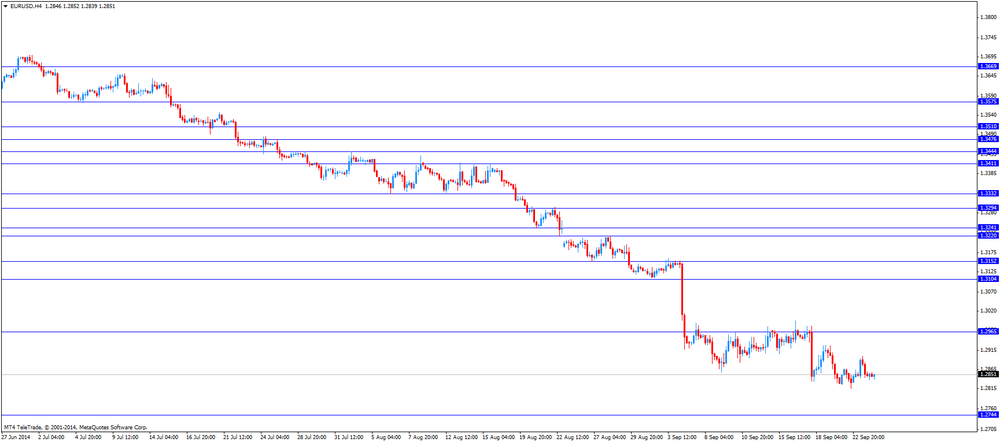Click the 1.3125 price axis value
This screenshot has width=1000, height=442.
point(989,272)
